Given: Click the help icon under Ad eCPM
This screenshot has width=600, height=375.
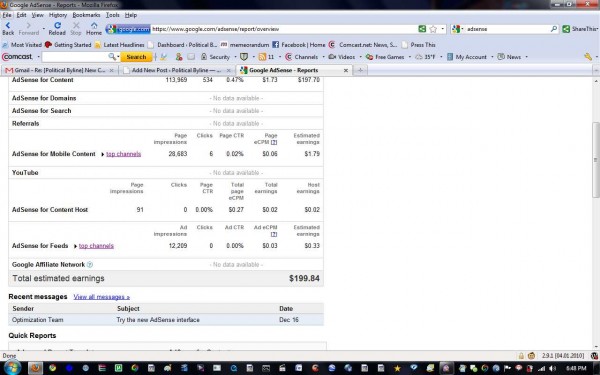Looking at the screenshot, I should coord(274,234).
